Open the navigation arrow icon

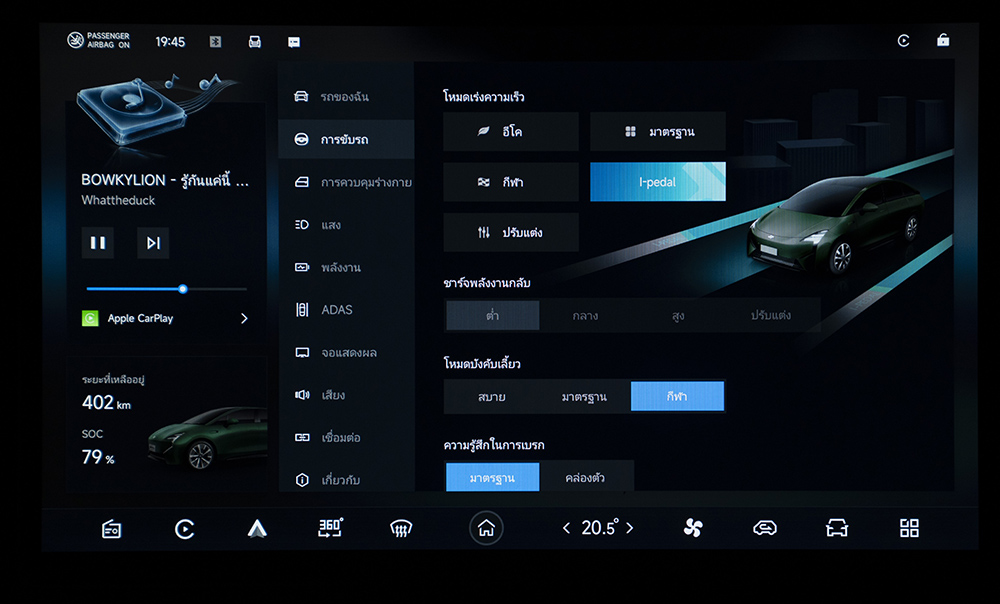pos(257,528)
